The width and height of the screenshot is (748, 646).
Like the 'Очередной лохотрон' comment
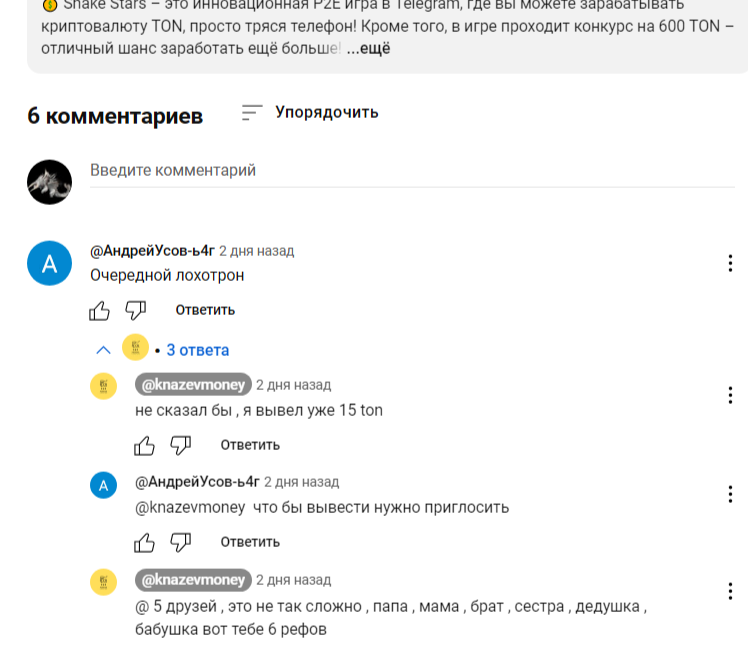(x=99, y=311)
